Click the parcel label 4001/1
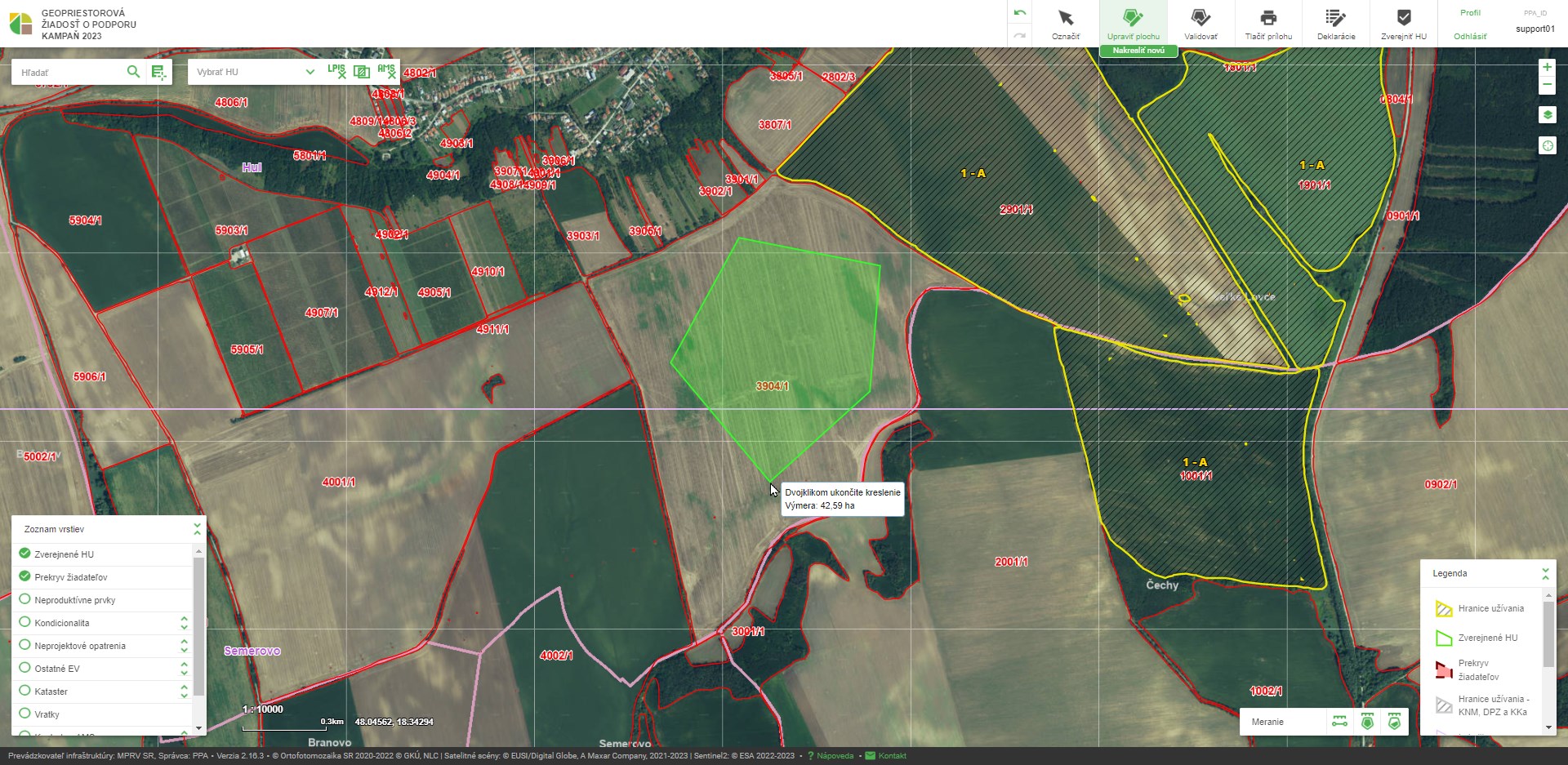The image size is (1568, 765). coord(338,483)
